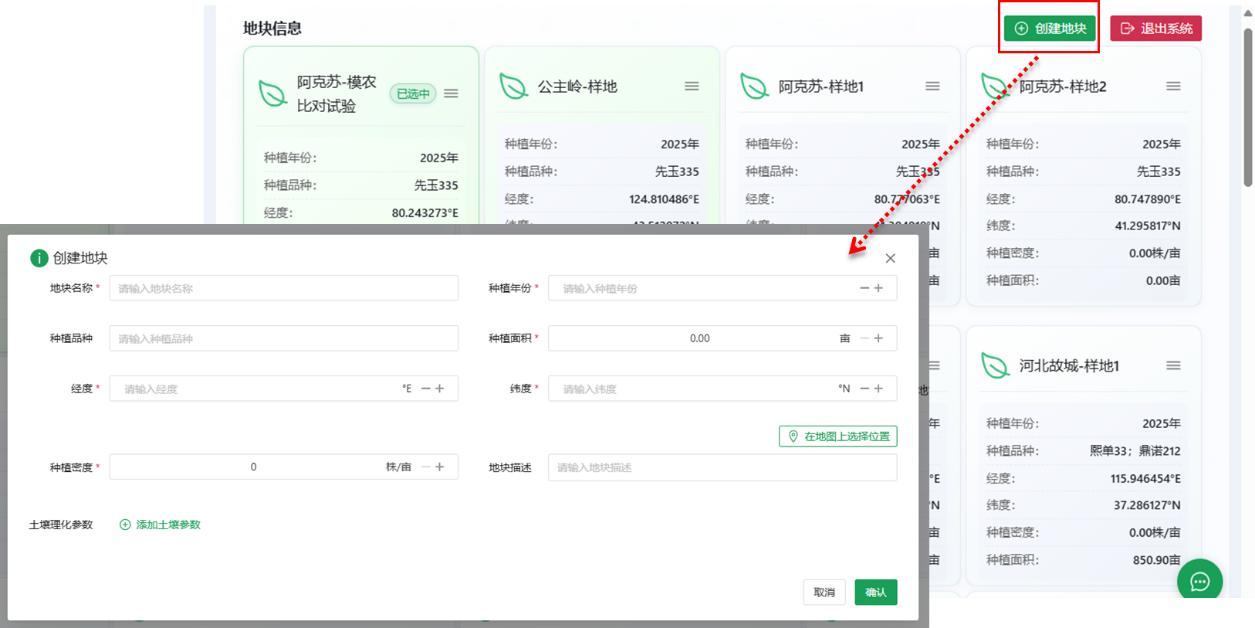The width and height of the screenshot is (1255, 628).
Task: Open menu icon on 河北故城-样地1 card
Action: pos(1174,366)
